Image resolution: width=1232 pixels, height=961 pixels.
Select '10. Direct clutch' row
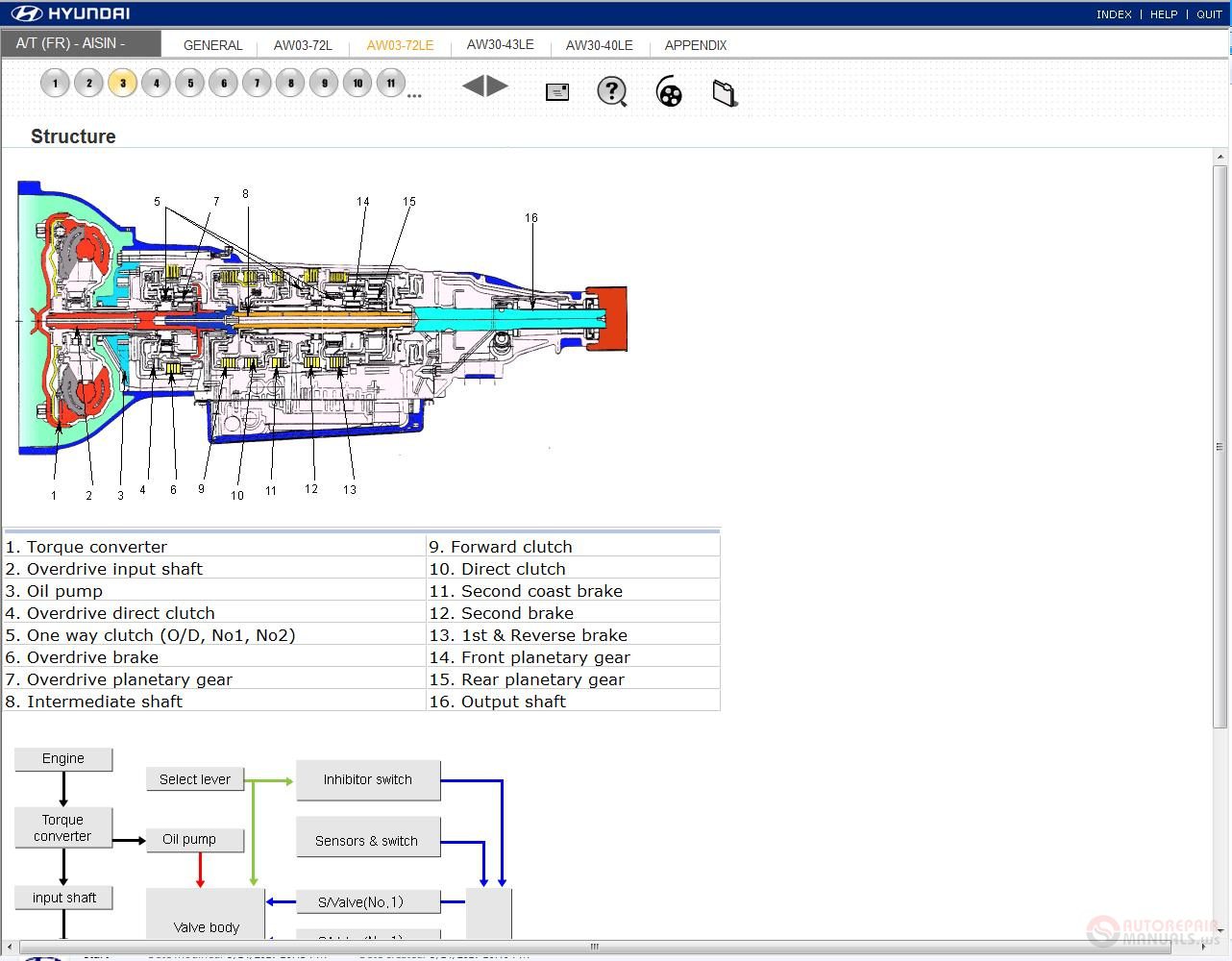(x=573, y=568)
